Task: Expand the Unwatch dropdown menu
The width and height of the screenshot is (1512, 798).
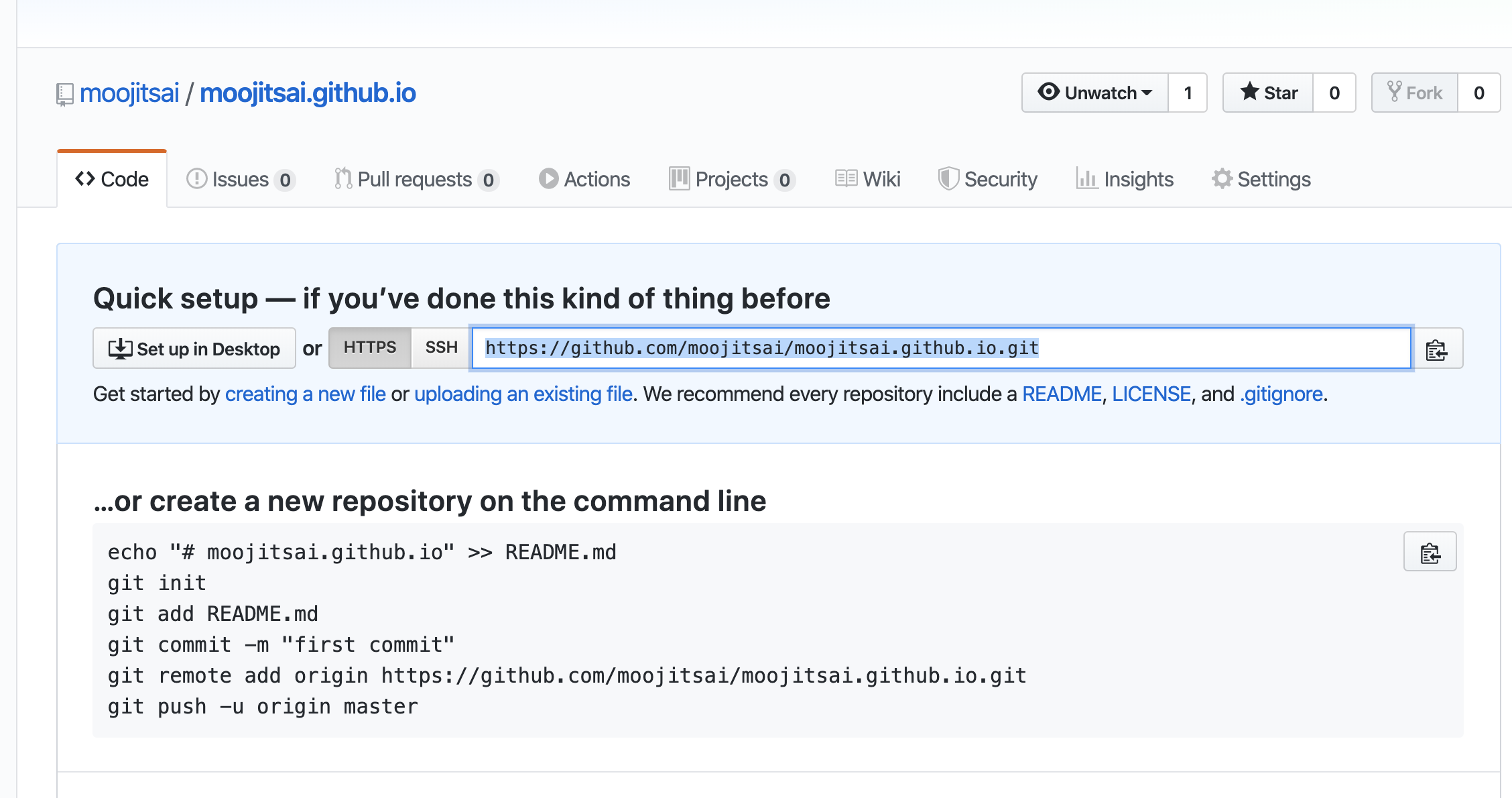Action: (1095, 93)
